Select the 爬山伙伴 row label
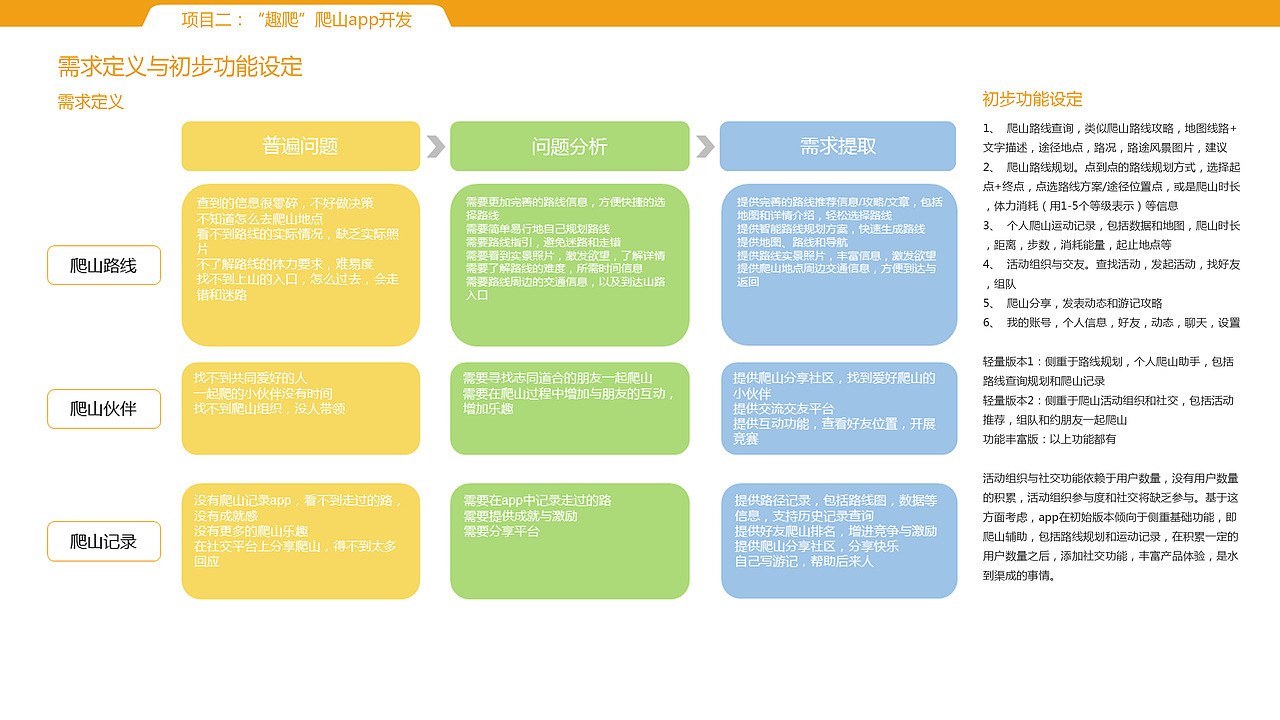The height and width of the screenshot is (720, 1280). 103,409
